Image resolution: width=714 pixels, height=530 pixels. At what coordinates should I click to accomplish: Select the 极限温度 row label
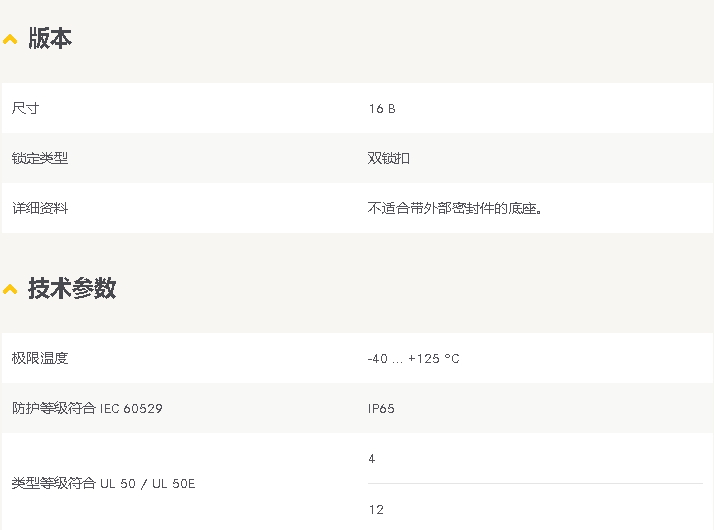pyautogui.click(x=40, y=358)
